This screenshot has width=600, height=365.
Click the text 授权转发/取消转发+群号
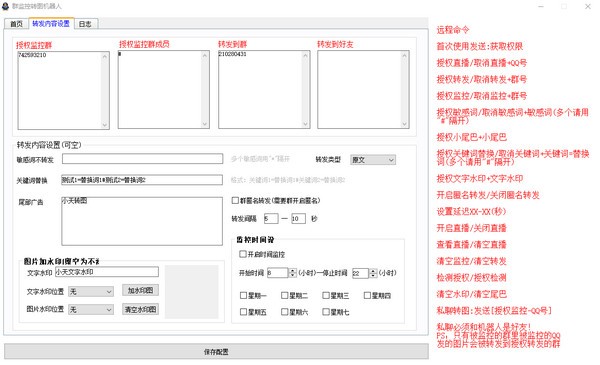point(482,79)
